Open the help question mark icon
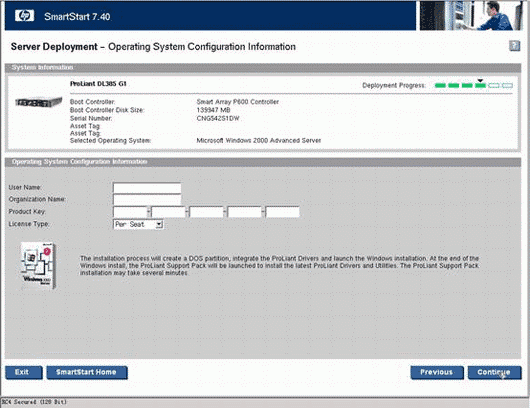Image resolution: width=530 pixels, height=408 pixels. [x=514, y=46]
